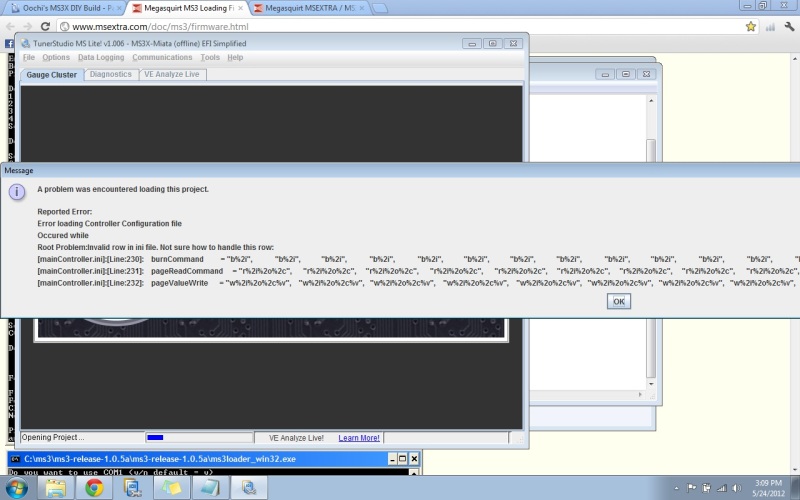Click the command prompt scrollbar up arrow
Viewport: 800px width, 500px height.
(x=414, y=472)
